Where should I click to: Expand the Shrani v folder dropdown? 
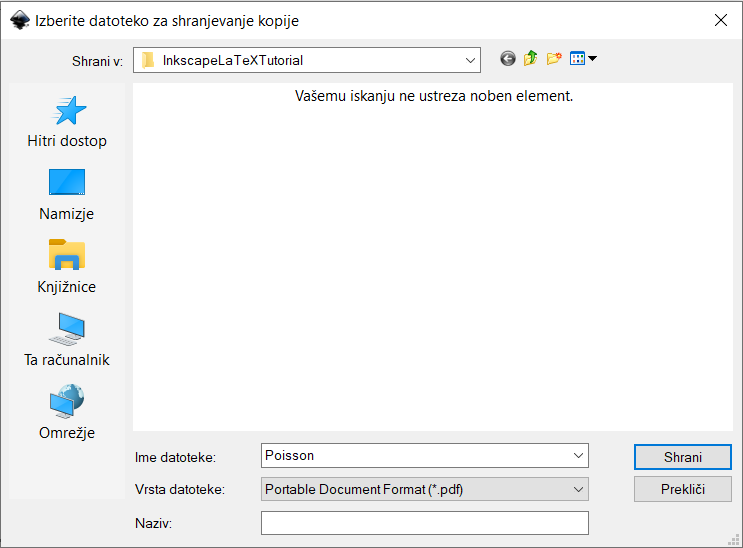click(x=471, y=60)
